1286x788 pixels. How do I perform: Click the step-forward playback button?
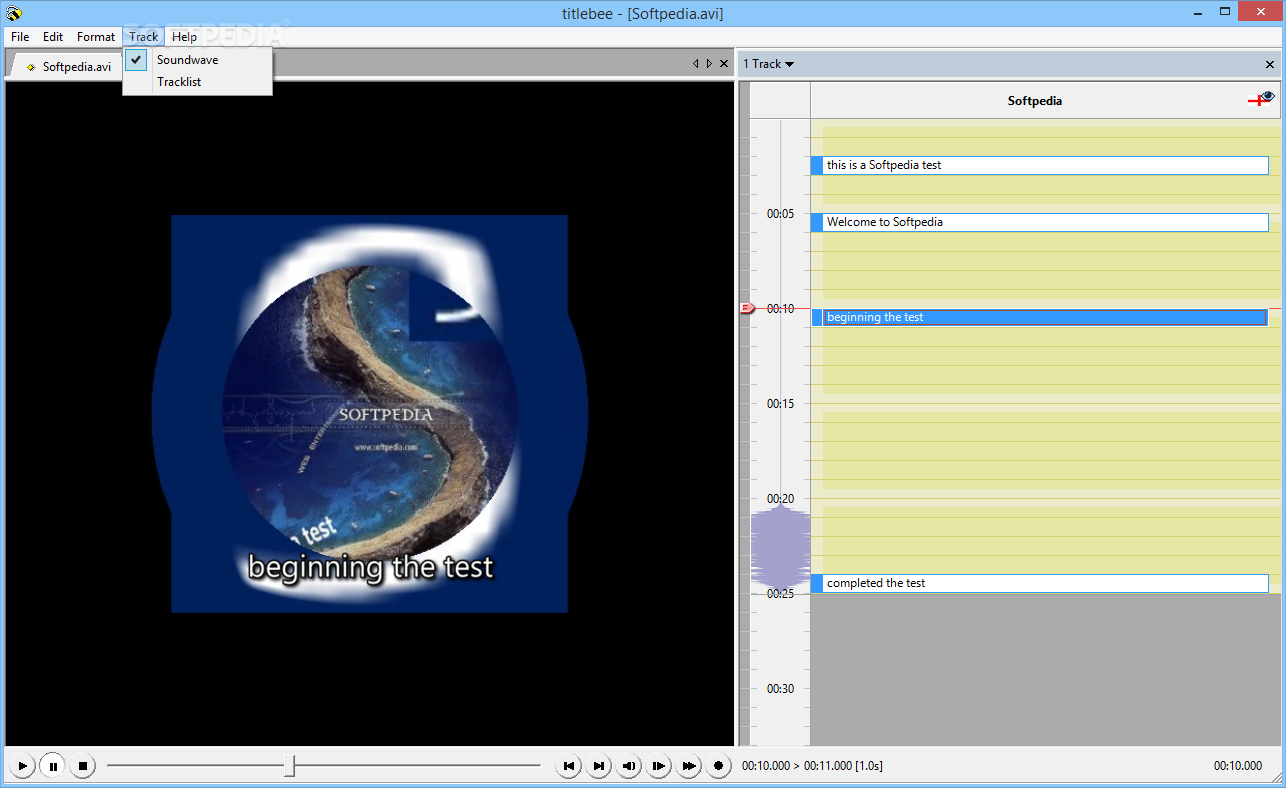point(659,766)
